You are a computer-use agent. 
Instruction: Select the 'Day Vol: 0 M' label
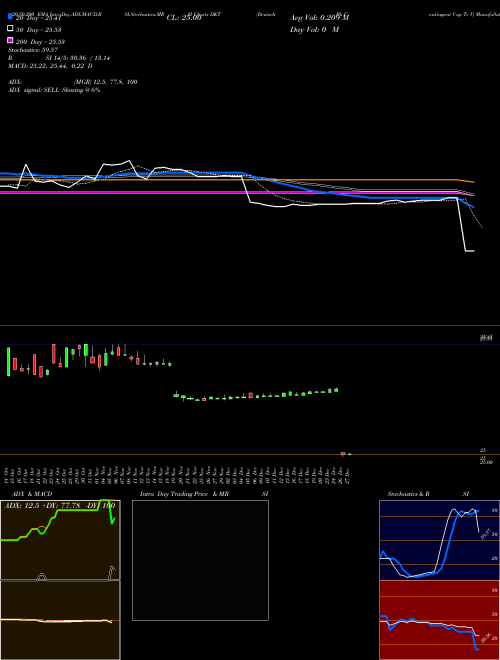click(314, 30)
